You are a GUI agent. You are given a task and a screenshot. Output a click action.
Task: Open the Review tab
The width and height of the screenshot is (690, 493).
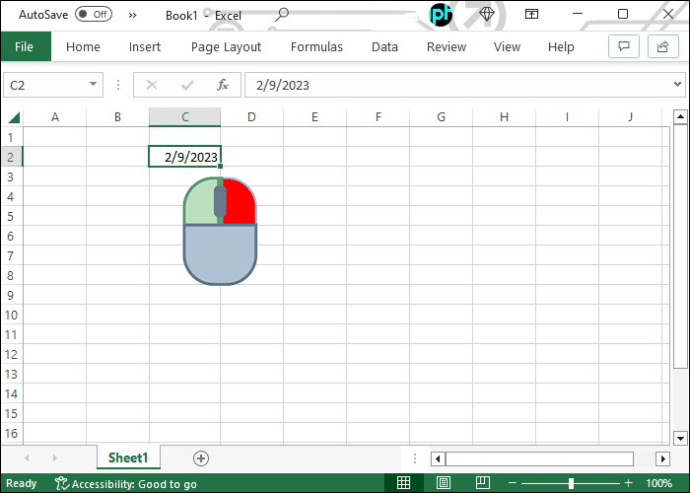point(446,47)
